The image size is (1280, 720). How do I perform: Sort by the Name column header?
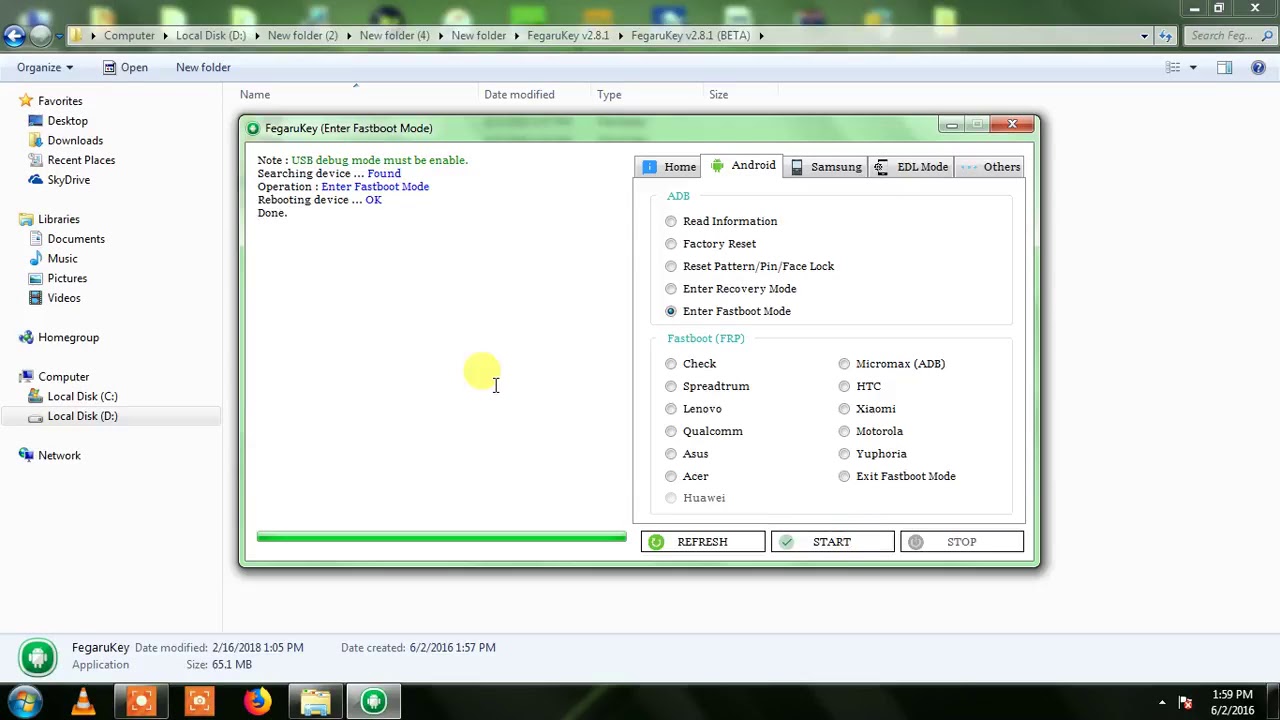[255, 95]
